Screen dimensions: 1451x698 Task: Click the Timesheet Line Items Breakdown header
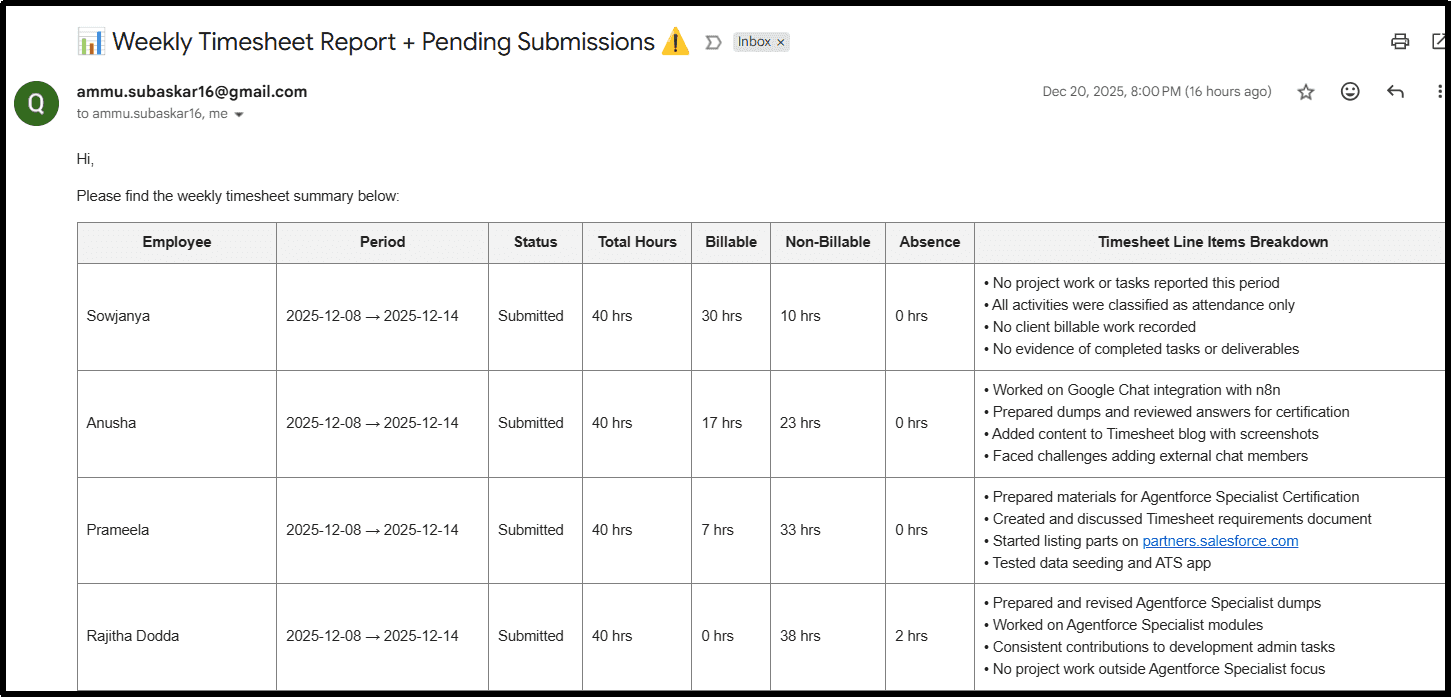click(1213, 242)
